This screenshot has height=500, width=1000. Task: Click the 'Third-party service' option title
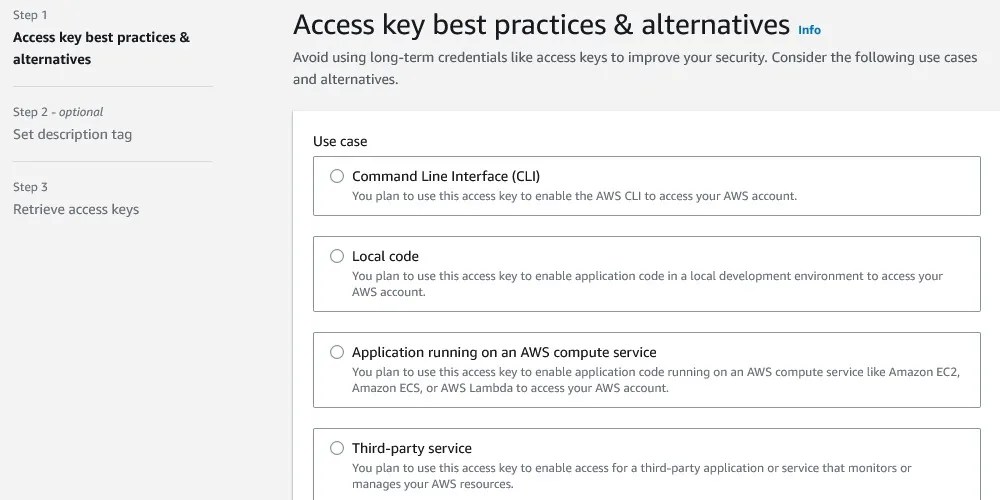pos(412,448)
